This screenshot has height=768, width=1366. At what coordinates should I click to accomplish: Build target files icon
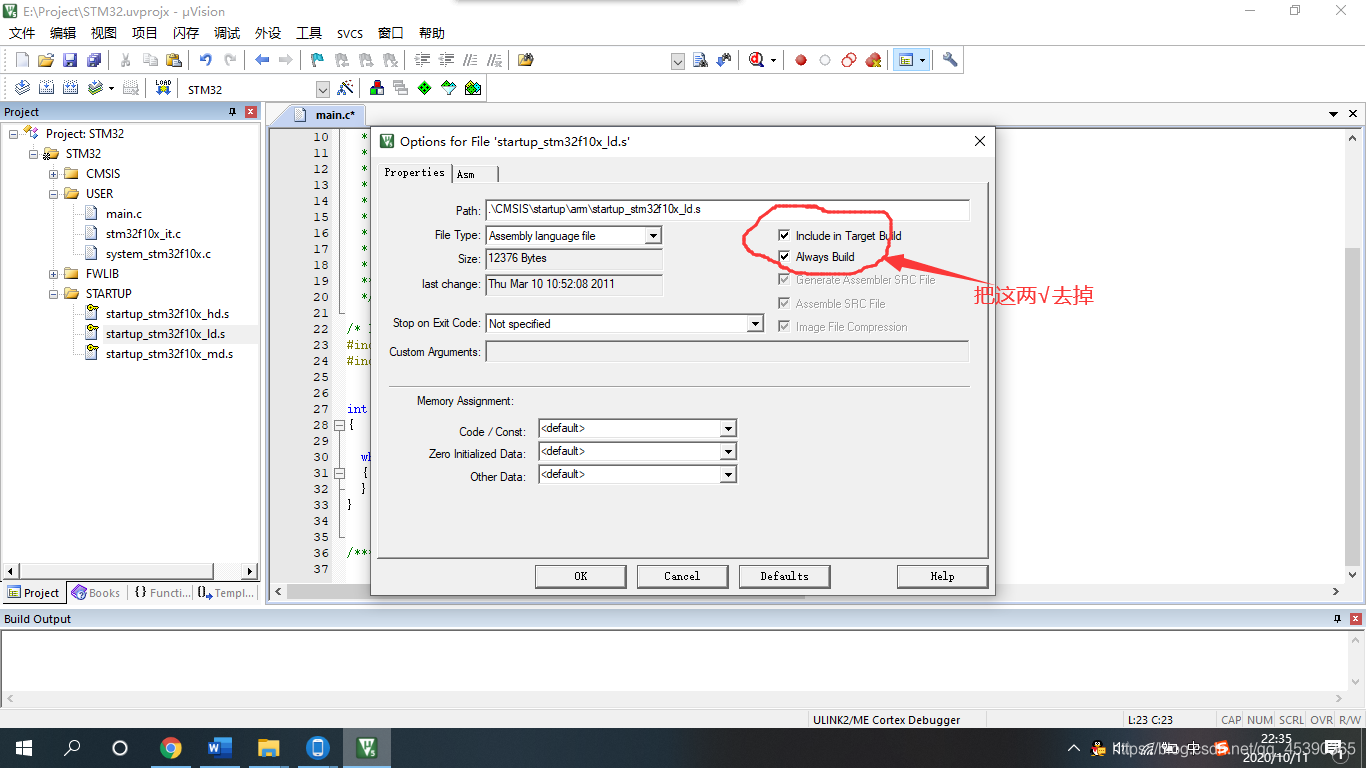click(x=46, y=88)
